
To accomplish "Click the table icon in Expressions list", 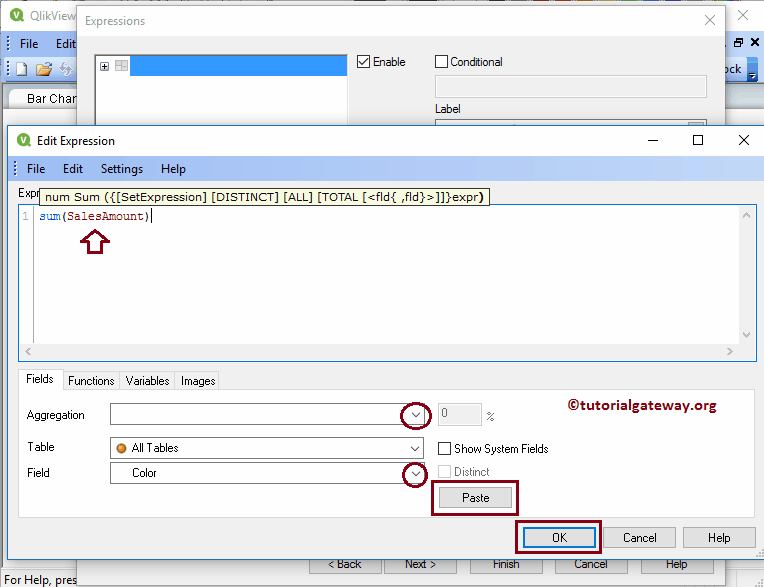I will pos(121,66).
